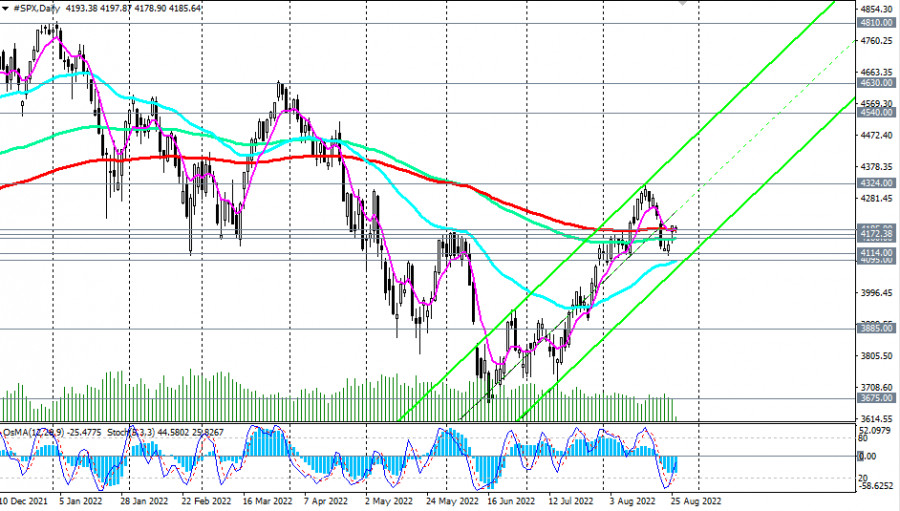Image resolution: width=900 pixels, height=511 pixels.
Task: Click the 4378.35 price scale value
Action: tap(877, 167)
